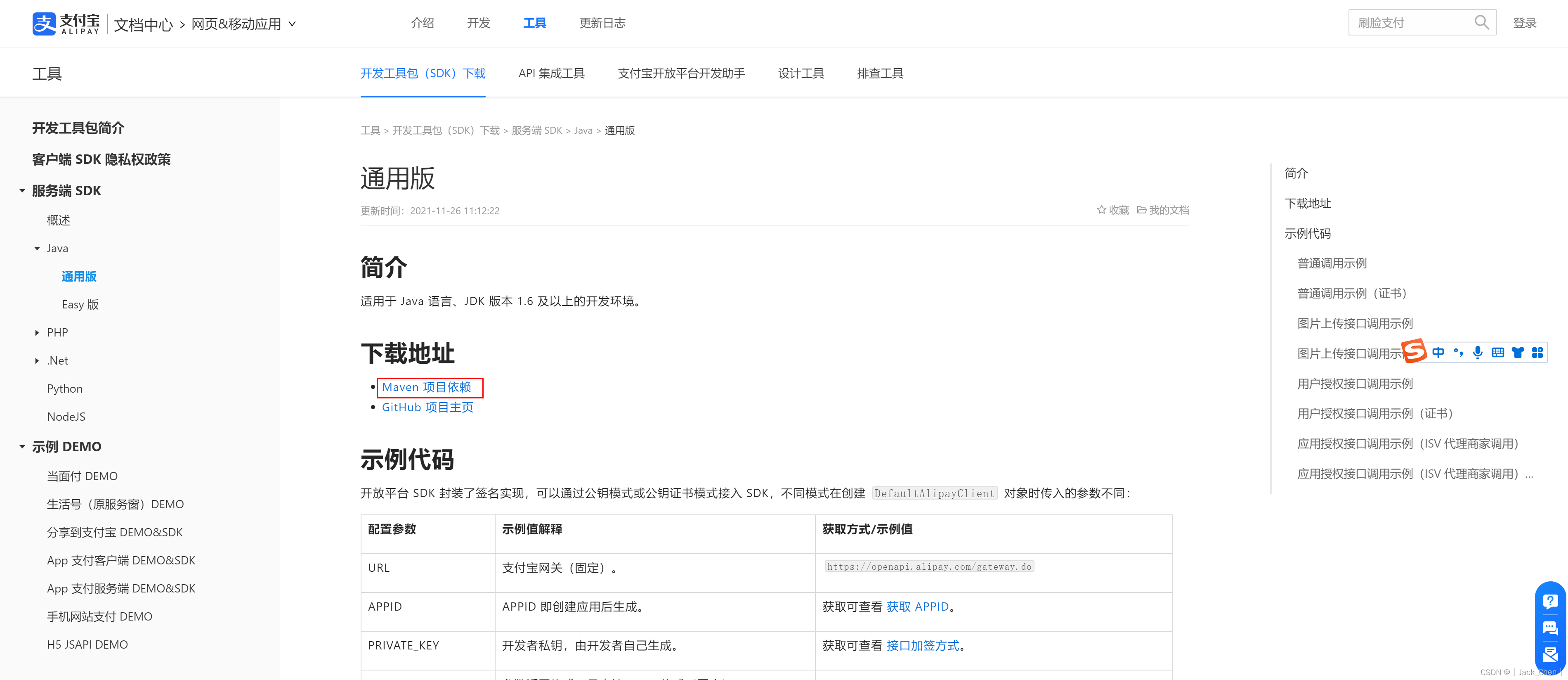Switch to API 集成工具 tab
Screen dimensions: 1568x680
click(551, 73)
